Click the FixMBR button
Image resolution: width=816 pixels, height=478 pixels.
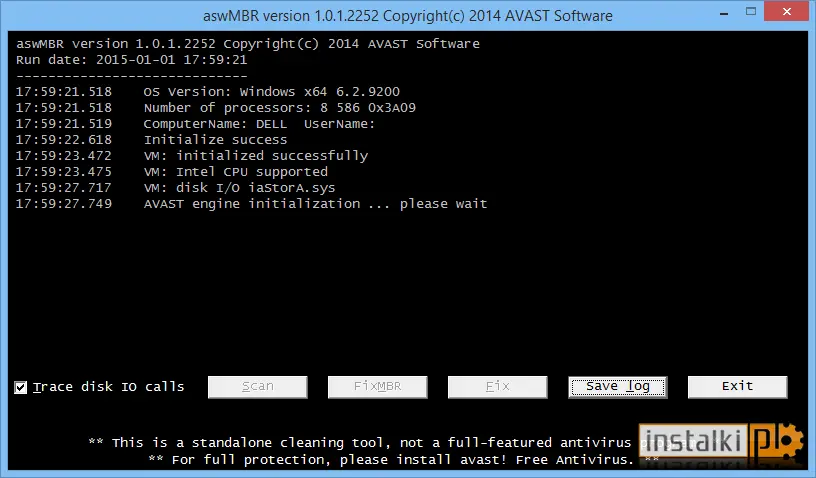(377, 387)
